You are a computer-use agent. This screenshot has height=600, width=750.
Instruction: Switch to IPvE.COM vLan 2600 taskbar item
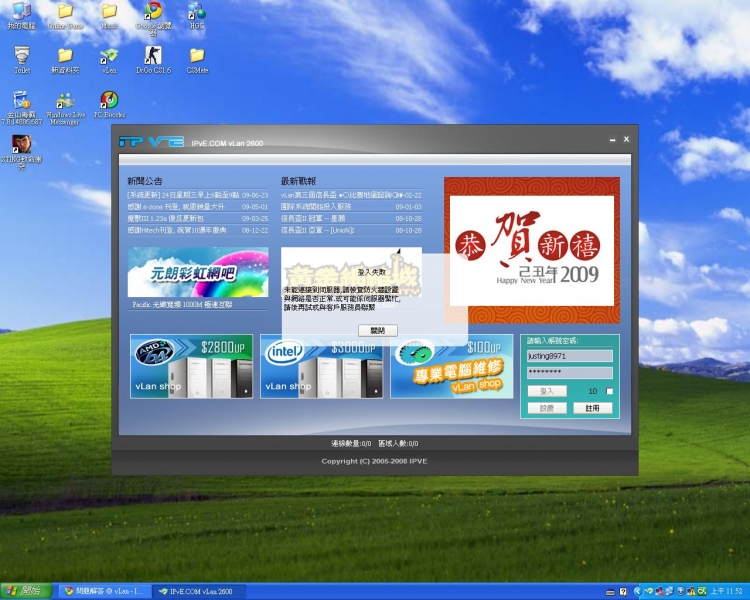[x=199, y=591]
